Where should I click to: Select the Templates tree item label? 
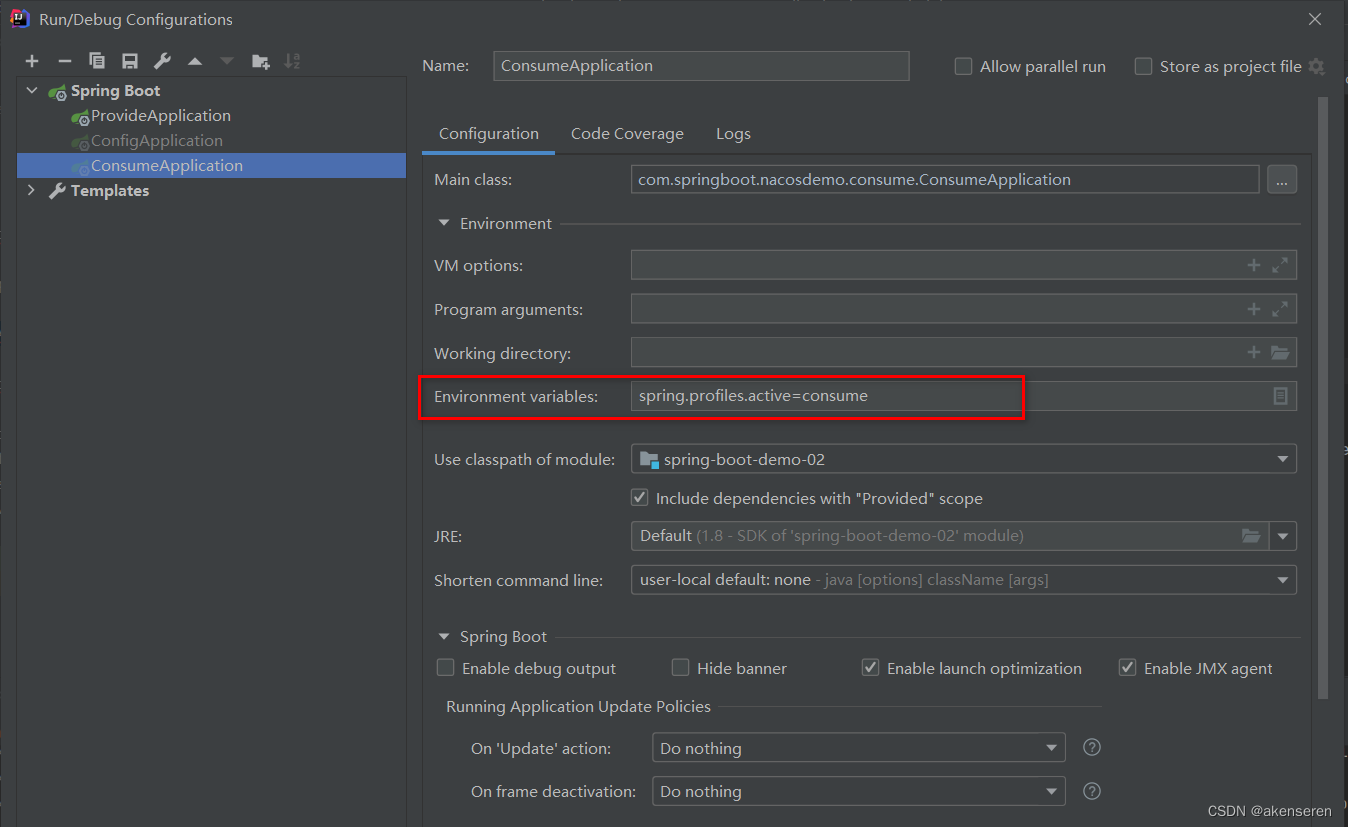click(x=110, y=191)
